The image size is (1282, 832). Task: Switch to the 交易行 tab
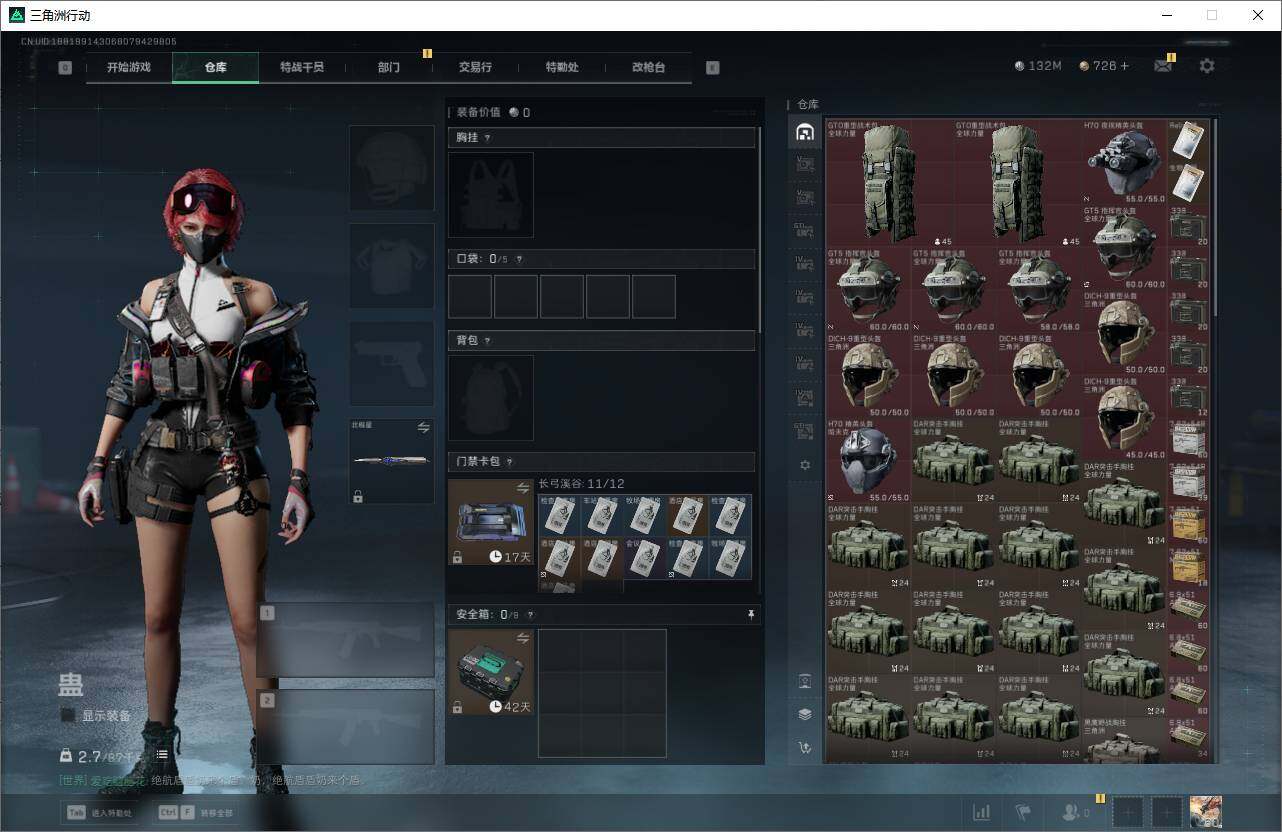point(475,68)
